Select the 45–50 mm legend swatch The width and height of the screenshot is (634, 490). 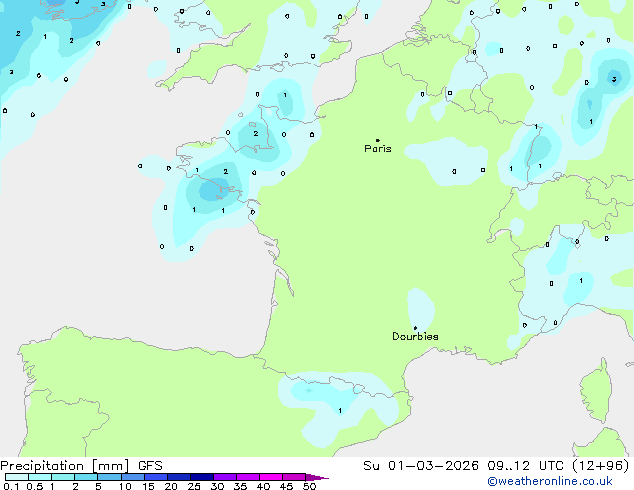pyautogui.click(x=294, y=477)
